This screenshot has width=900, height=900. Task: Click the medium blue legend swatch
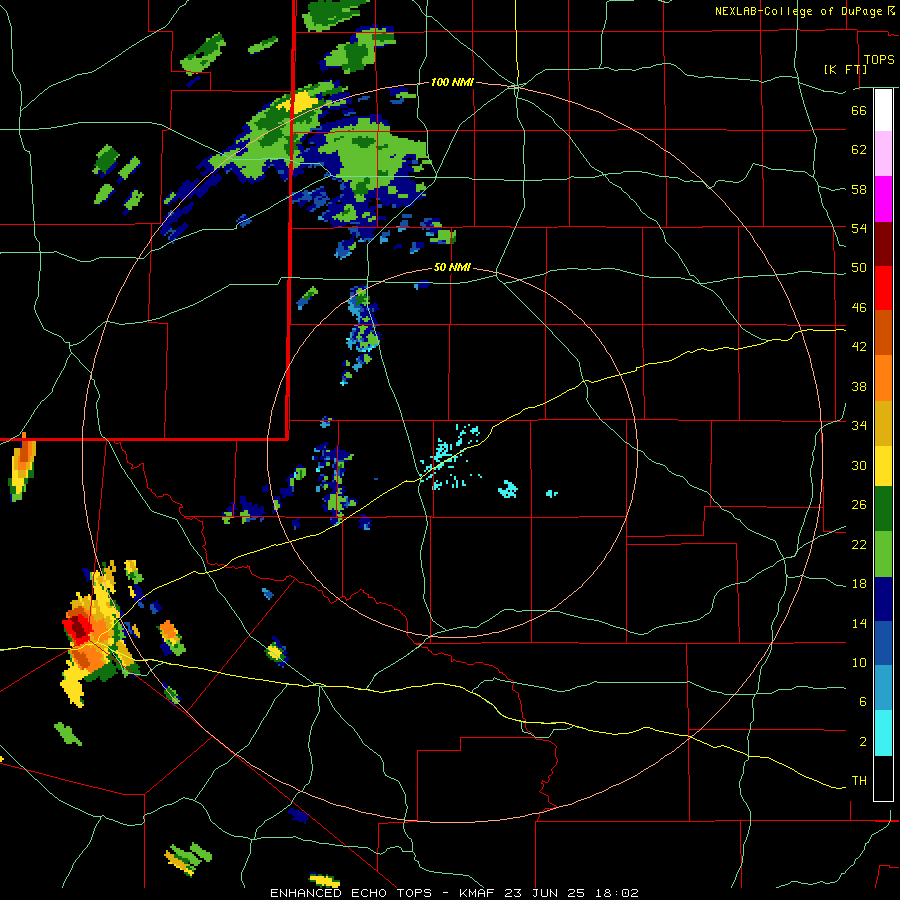883,644
